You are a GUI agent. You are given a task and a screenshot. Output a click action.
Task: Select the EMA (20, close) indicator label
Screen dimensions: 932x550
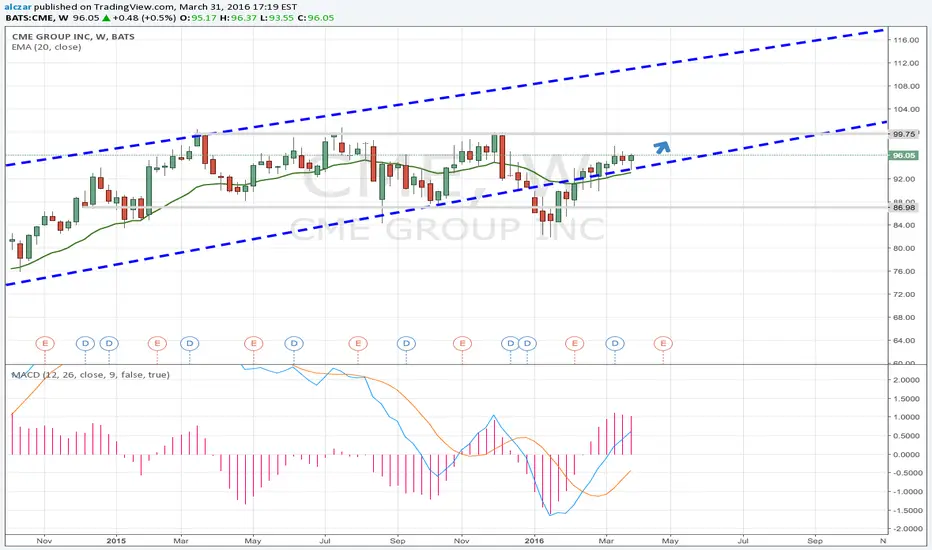(x=46, y=47)
